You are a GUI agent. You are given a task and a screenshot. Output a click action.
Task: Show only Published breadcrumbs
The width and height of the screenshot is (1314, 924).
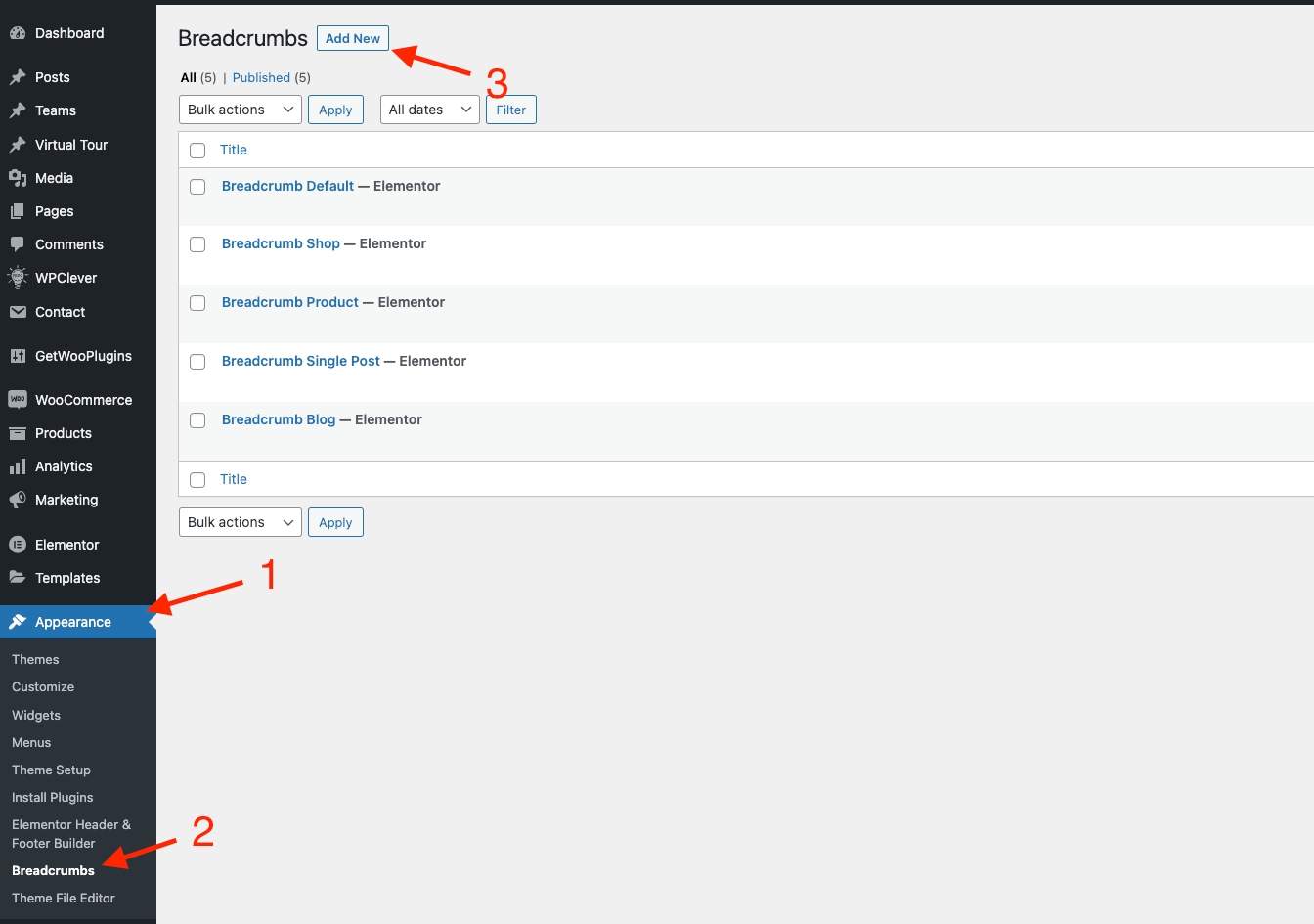pyautogui.click(x=261, y=77)
